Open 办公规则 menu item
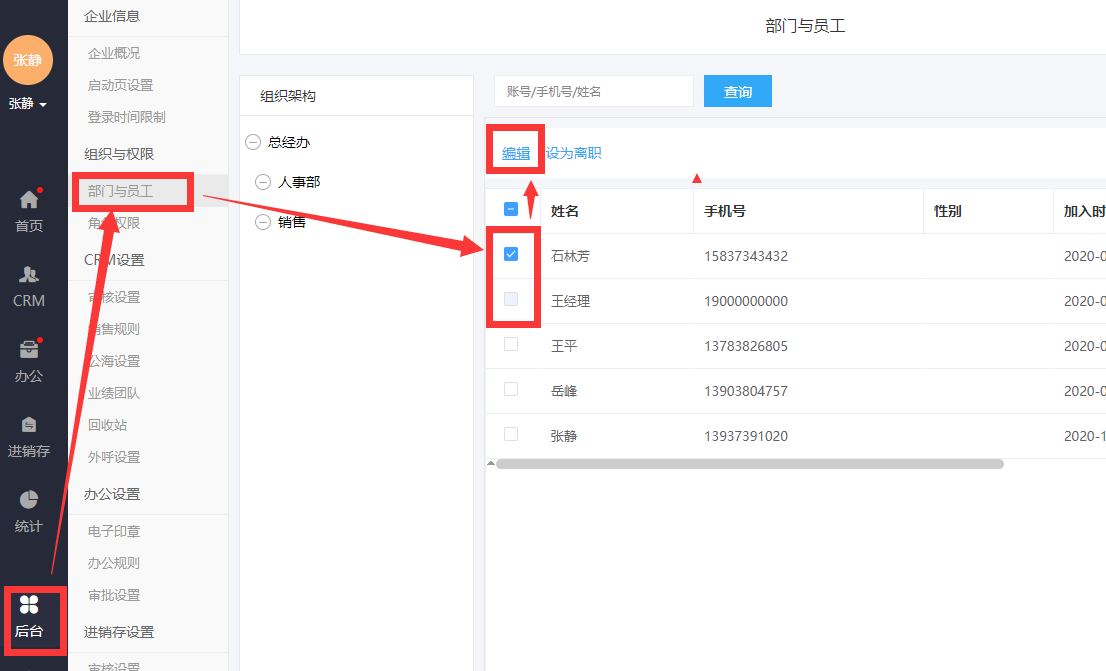This screenshot has width=1106, height=671. 114,563
